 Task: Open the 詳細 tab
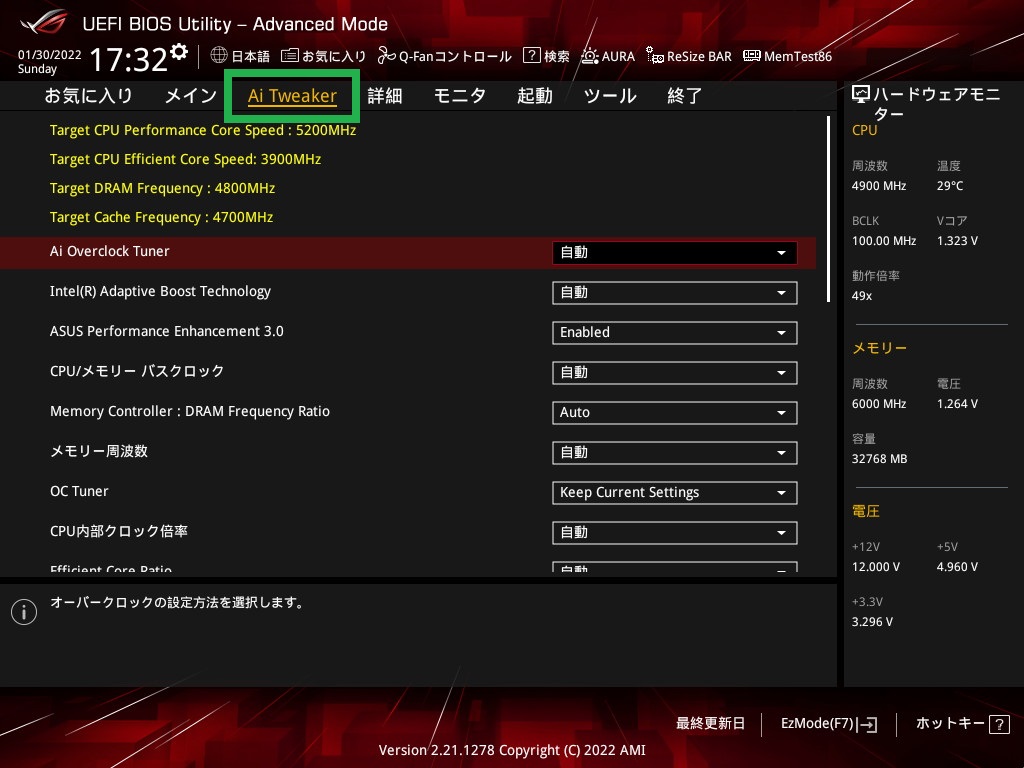coord(385,96)
